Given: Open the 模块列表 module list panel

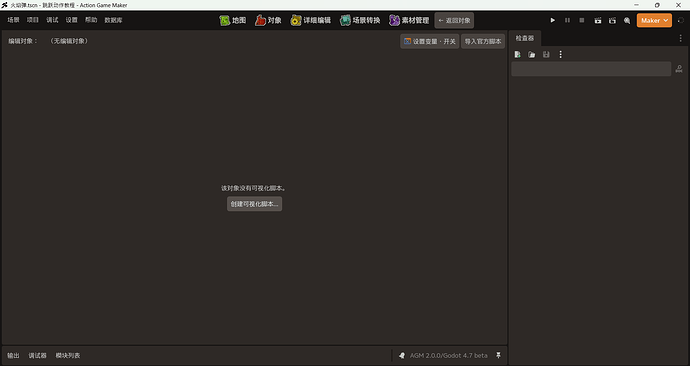Looking at the screenshot, I should click(68, 355).
